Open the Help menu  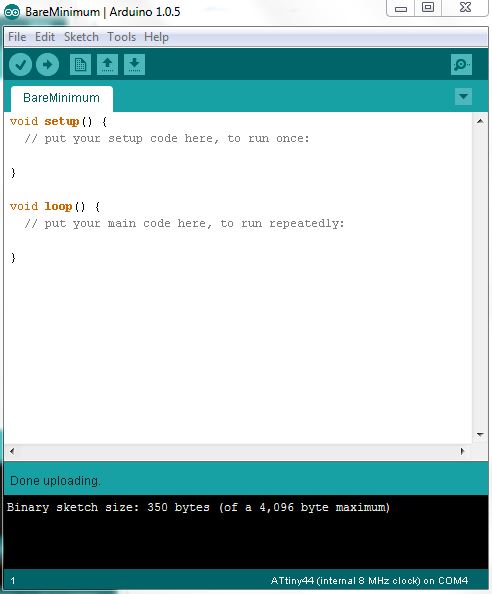156,37
